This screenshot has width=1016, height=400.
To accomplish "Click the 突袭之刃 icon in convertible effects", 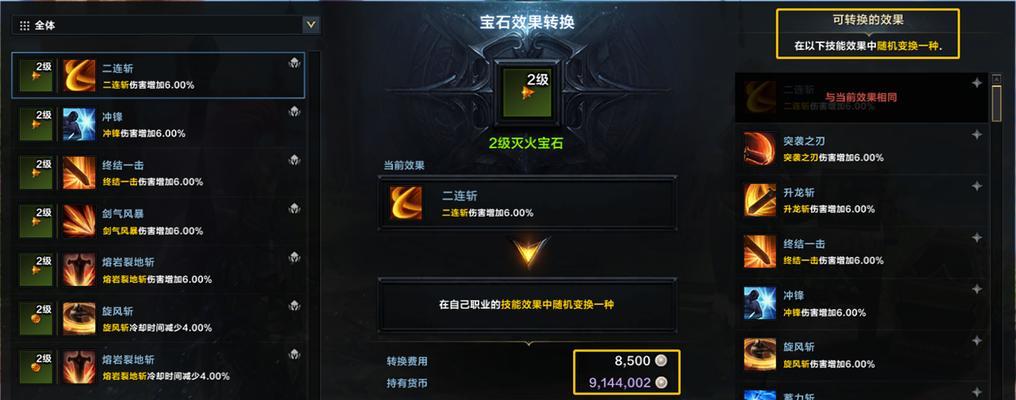I will tap(759, 148).
